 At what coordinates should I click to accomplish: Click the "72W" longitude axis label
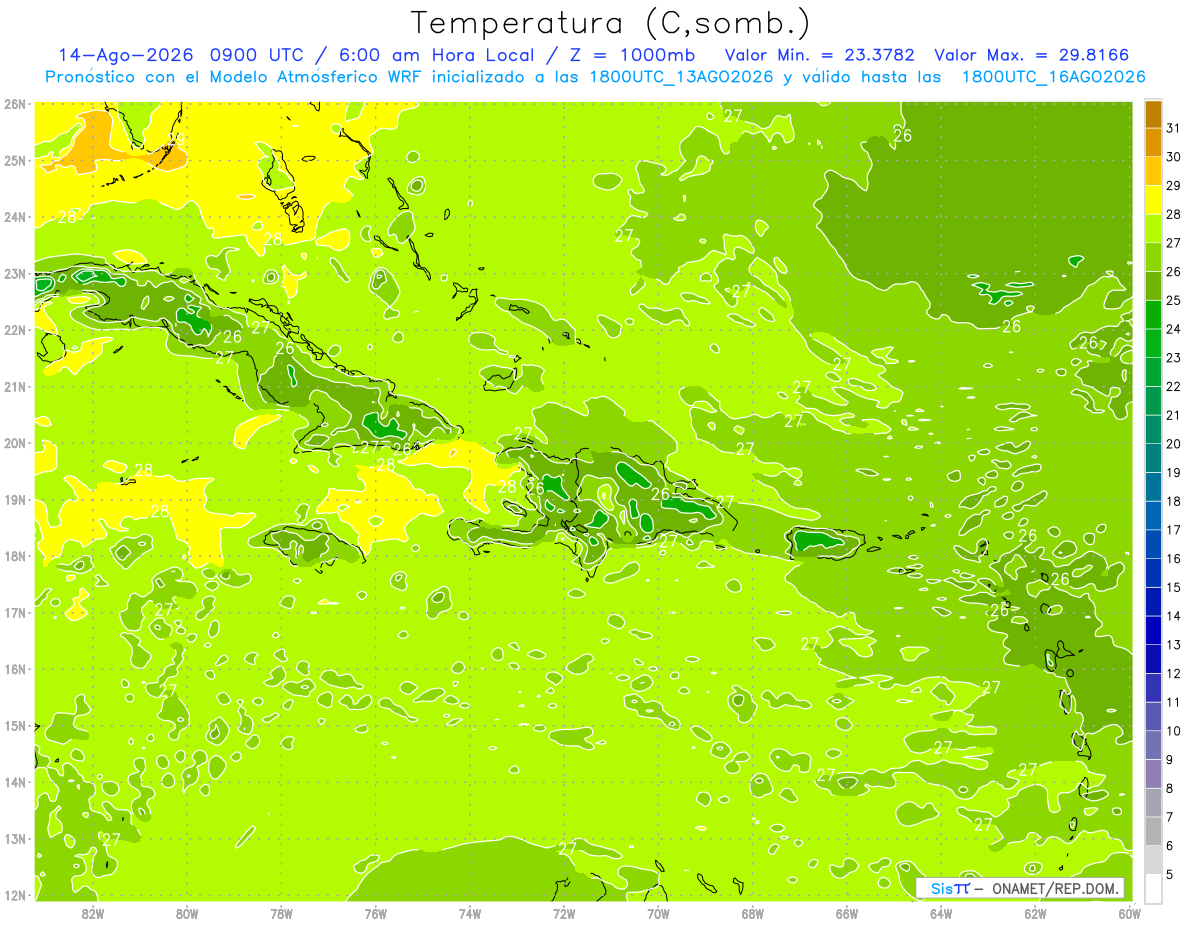pyautogui.click(x=564, y=913)
